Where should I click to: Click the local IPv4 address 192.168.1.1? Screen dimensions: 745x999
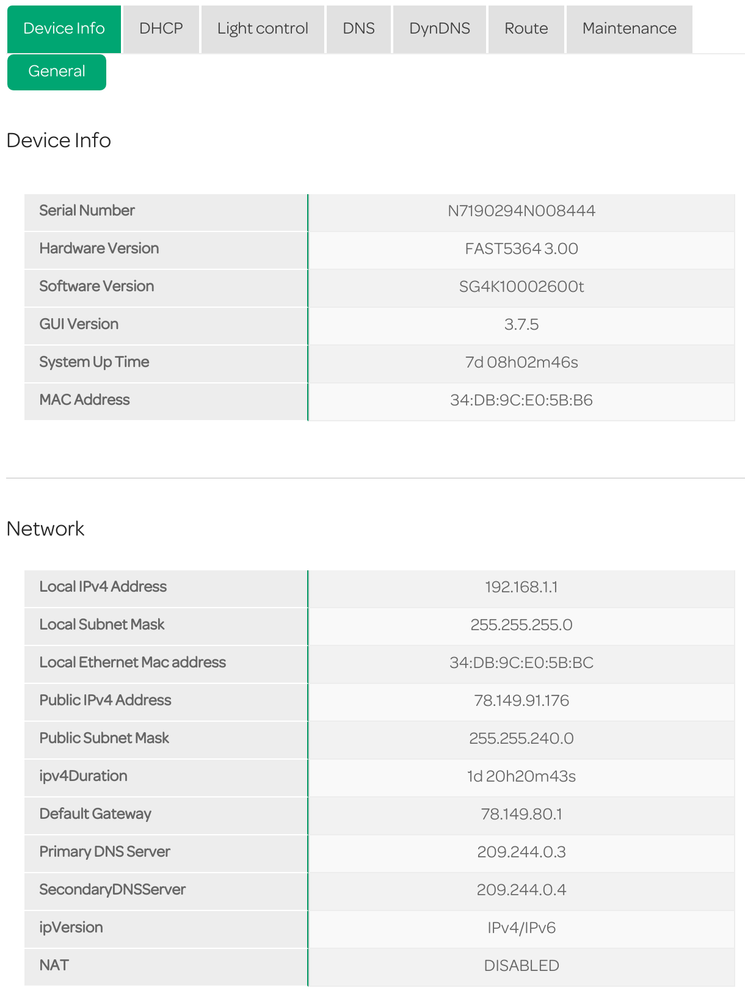(x=521, y=587)
